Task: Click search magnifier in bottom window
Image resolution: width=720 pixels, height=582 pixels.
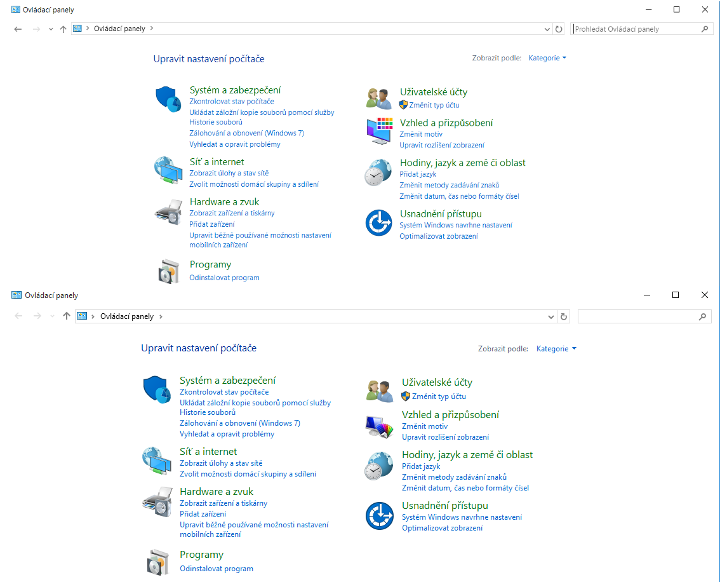Action: [x=702, y=316]
